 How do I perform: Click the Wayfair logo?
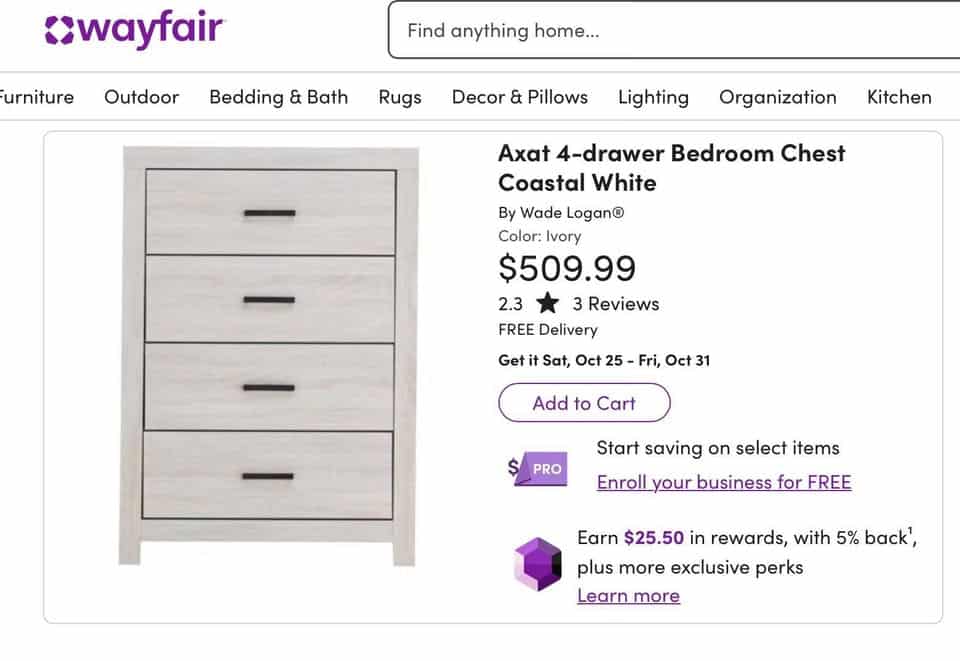pyautogui.click(x=134, y=29)
